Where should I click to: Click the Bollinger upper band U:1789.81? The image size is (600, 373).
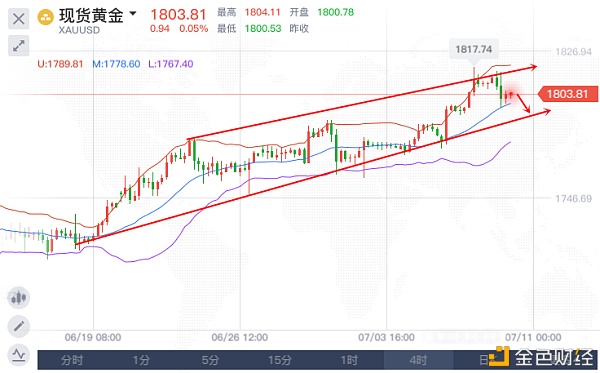(60, 64)
